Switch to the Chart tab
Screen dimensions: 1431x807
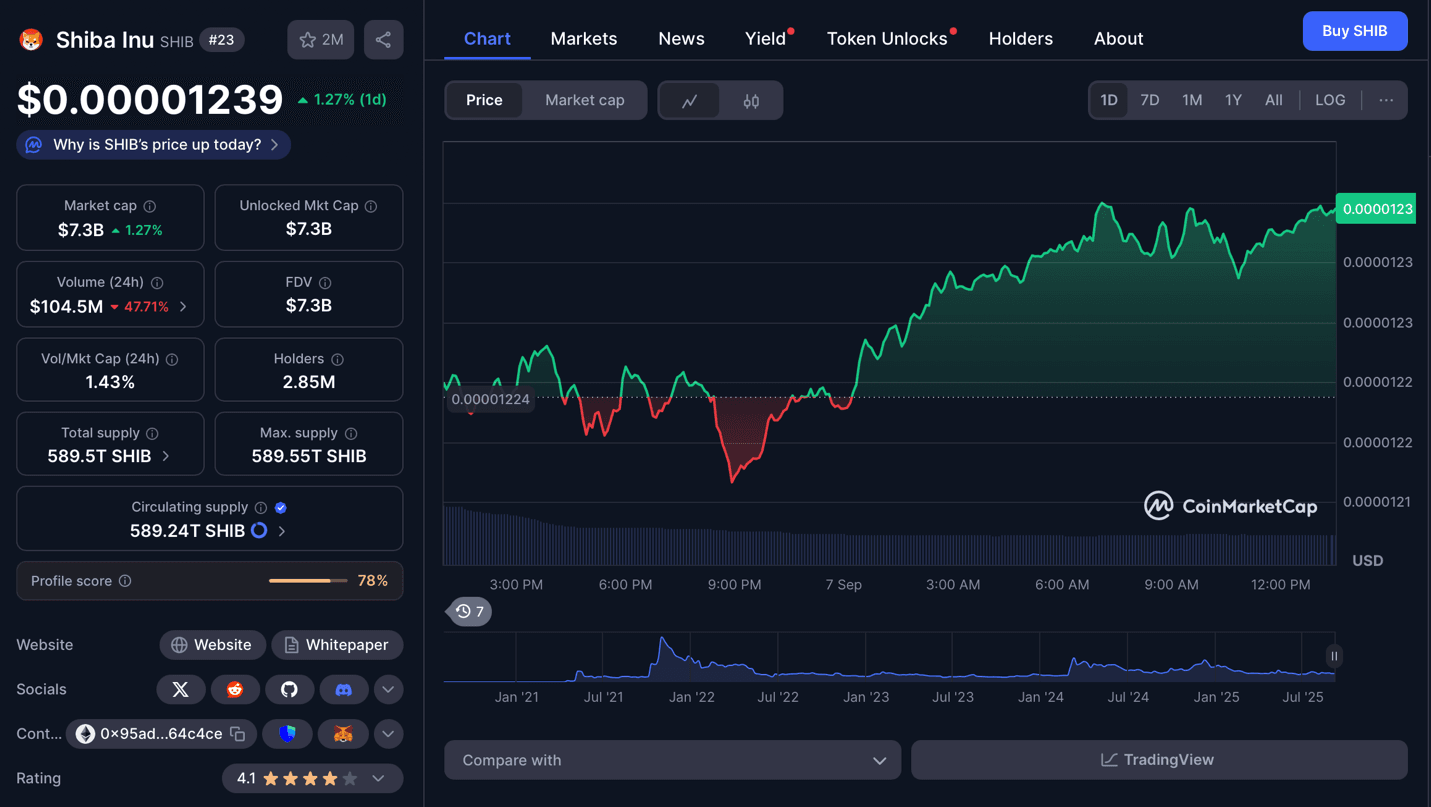click(487, 38)
